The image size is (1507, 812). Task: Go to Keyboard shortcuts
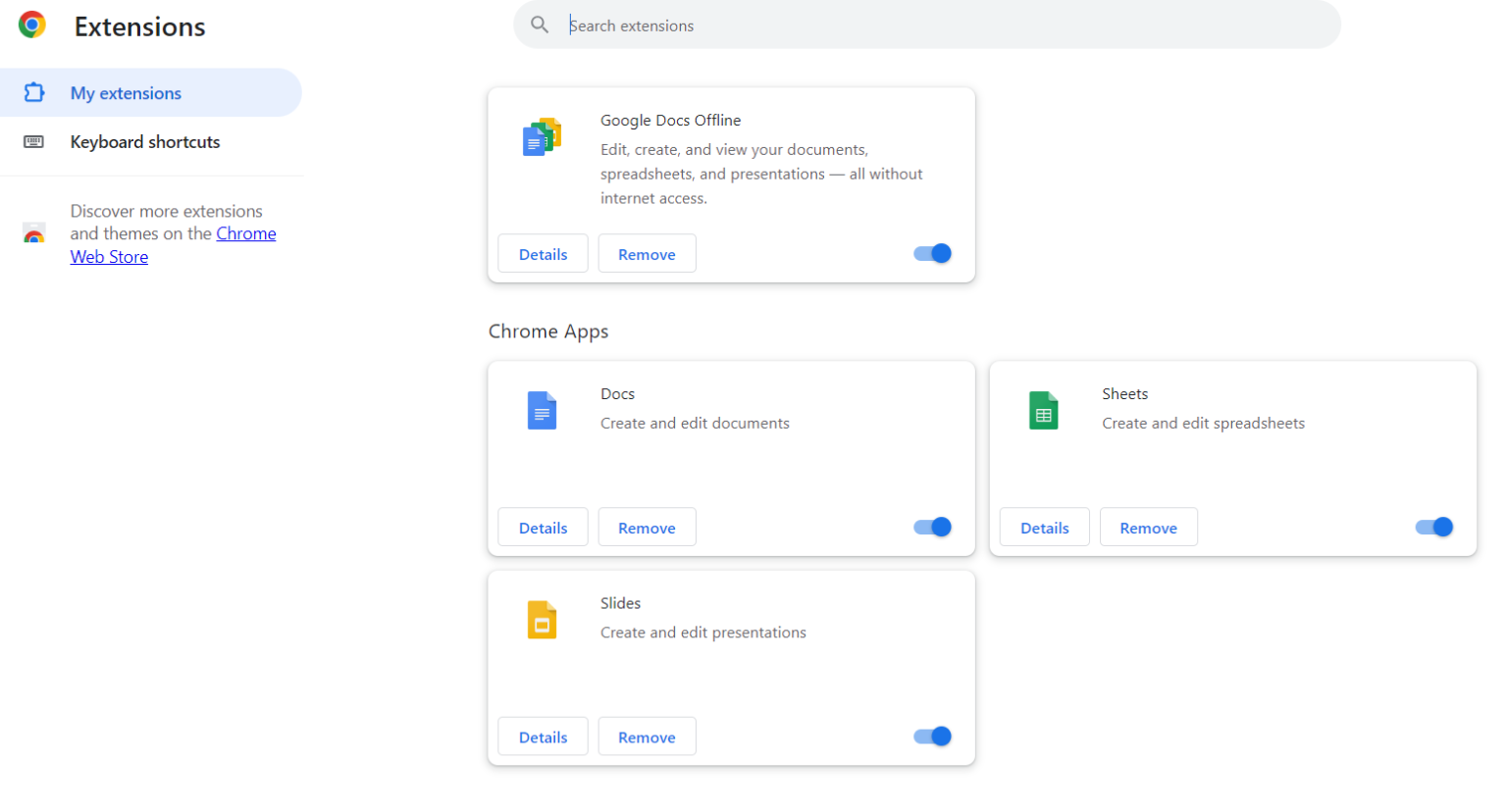click(145, 142)
